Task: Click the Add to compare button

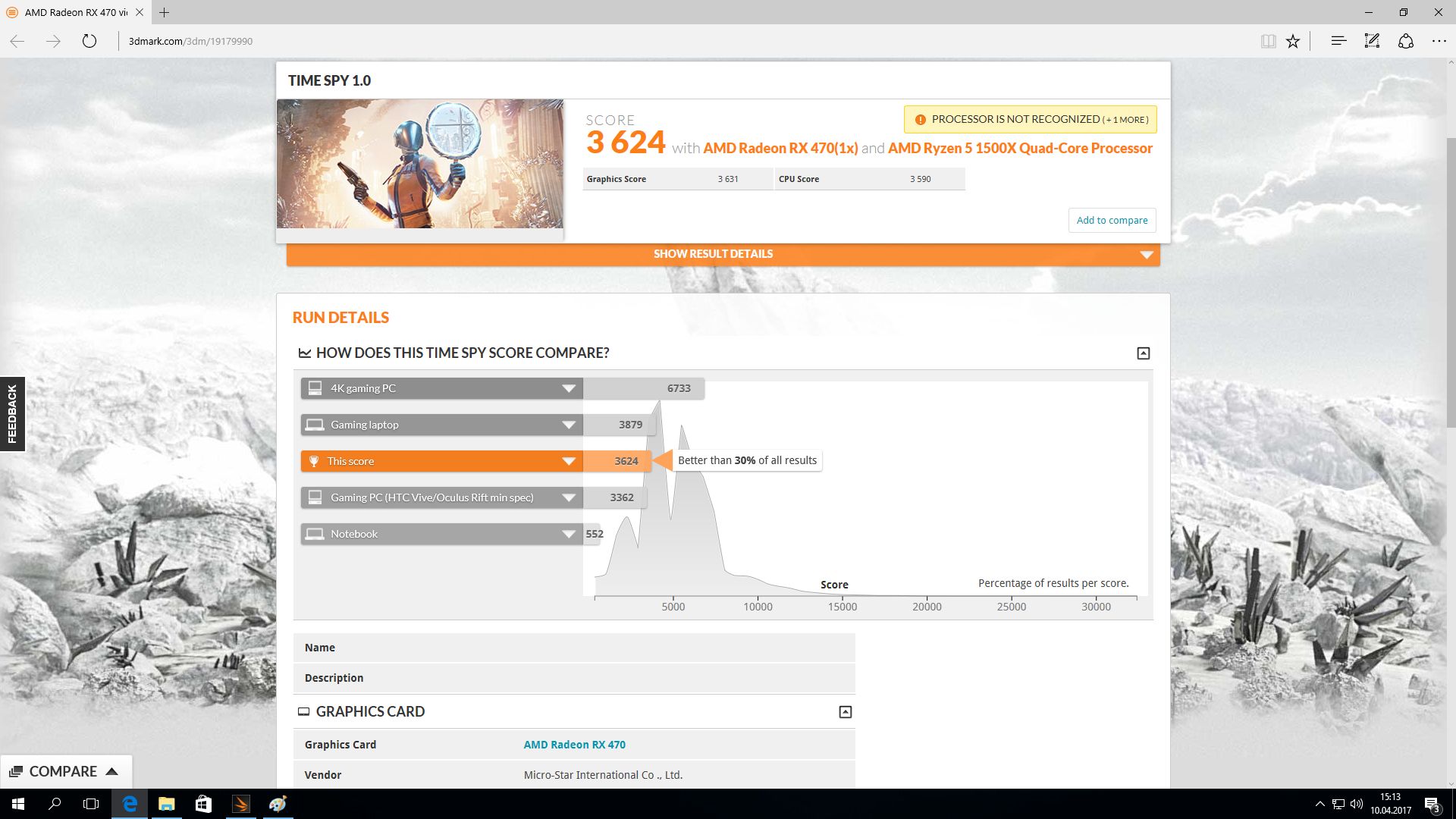Action: click(1112, 220)
